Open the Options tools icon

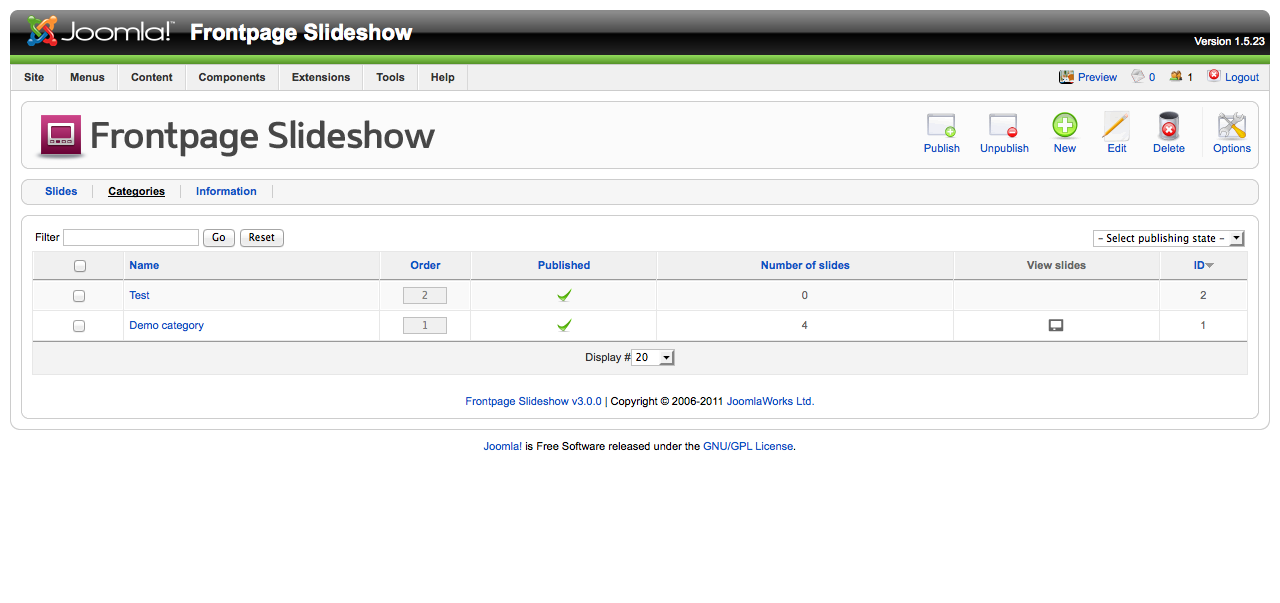point(1231,125)
